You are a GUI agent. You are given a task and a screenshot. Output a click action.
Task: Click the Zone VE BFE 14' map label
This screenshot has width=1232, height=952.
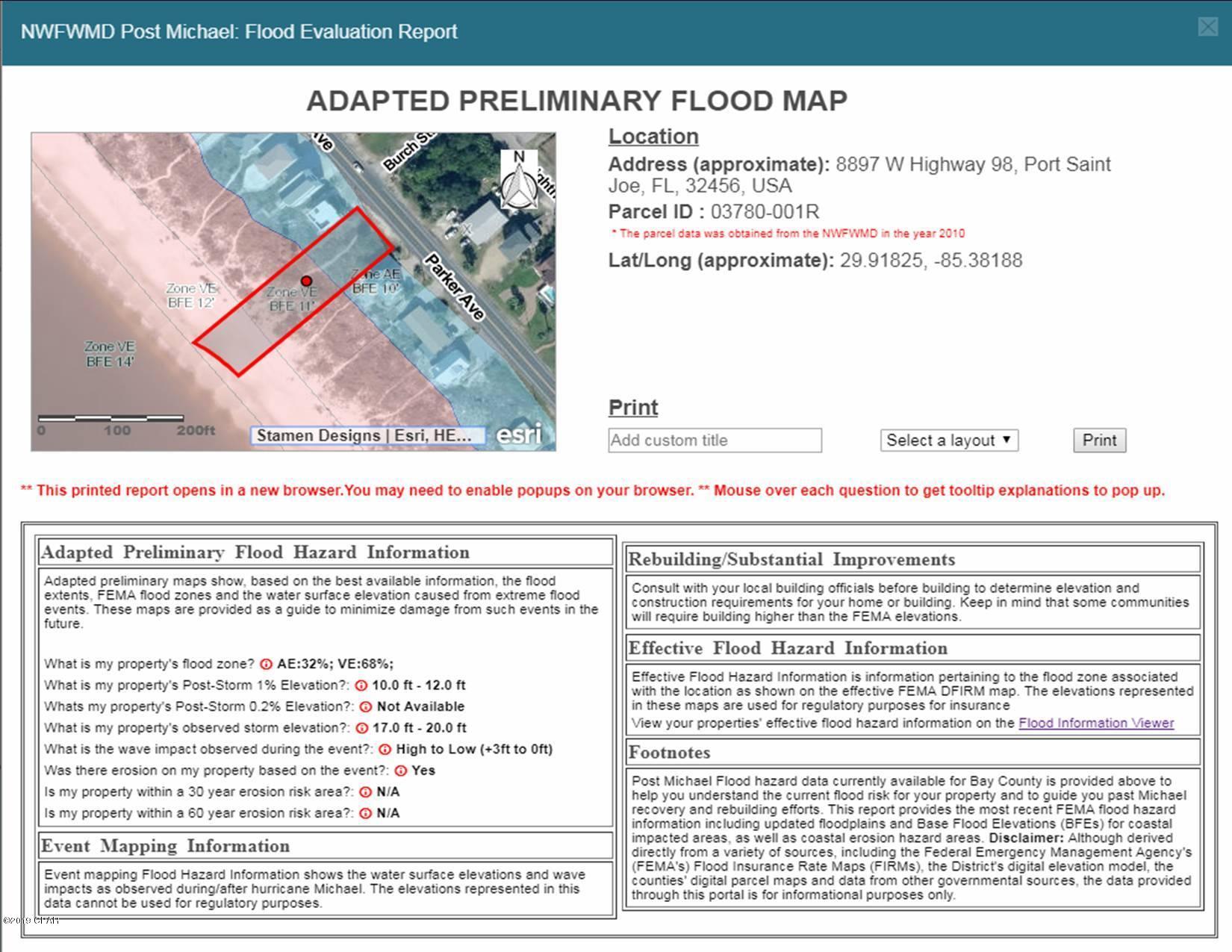coord(109,354)
